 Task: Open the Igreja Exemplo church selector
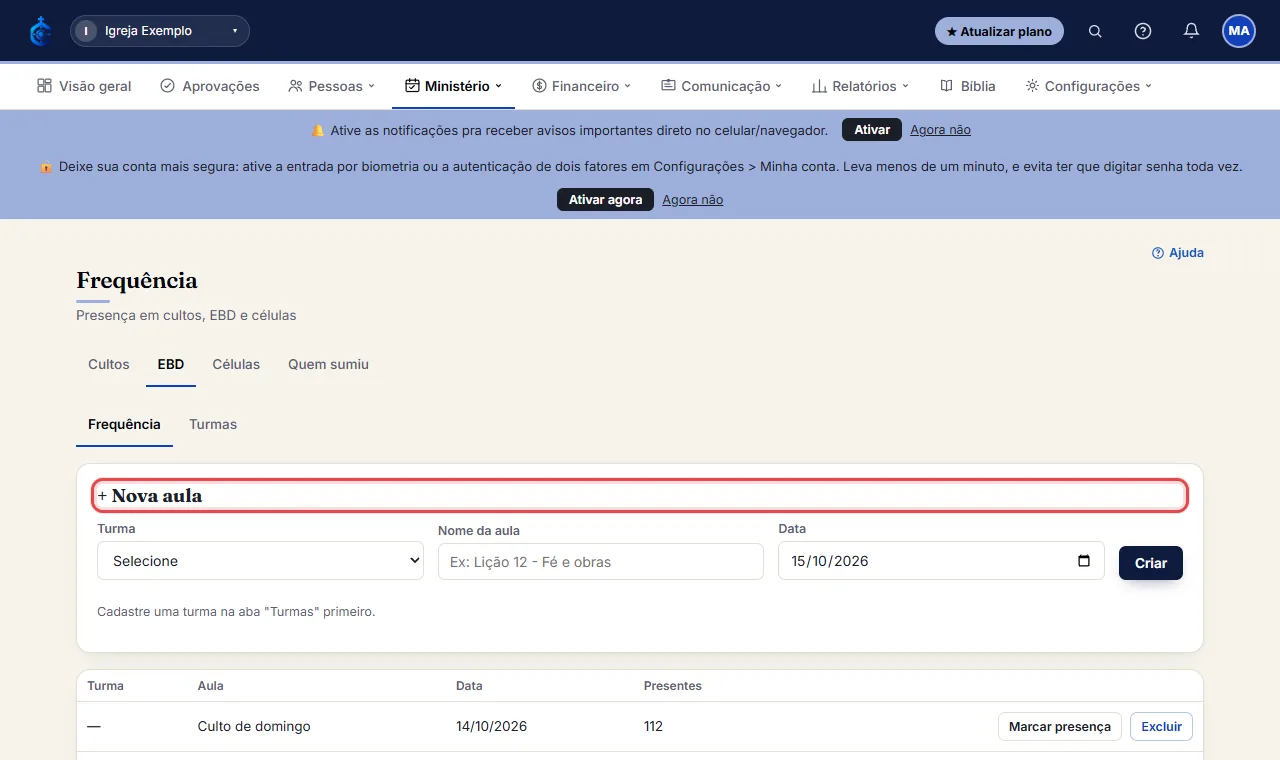pos(160,31)
